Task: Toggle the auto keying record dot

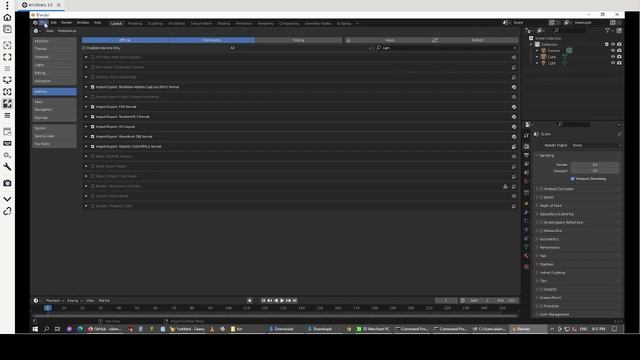Action: (250, 300)
